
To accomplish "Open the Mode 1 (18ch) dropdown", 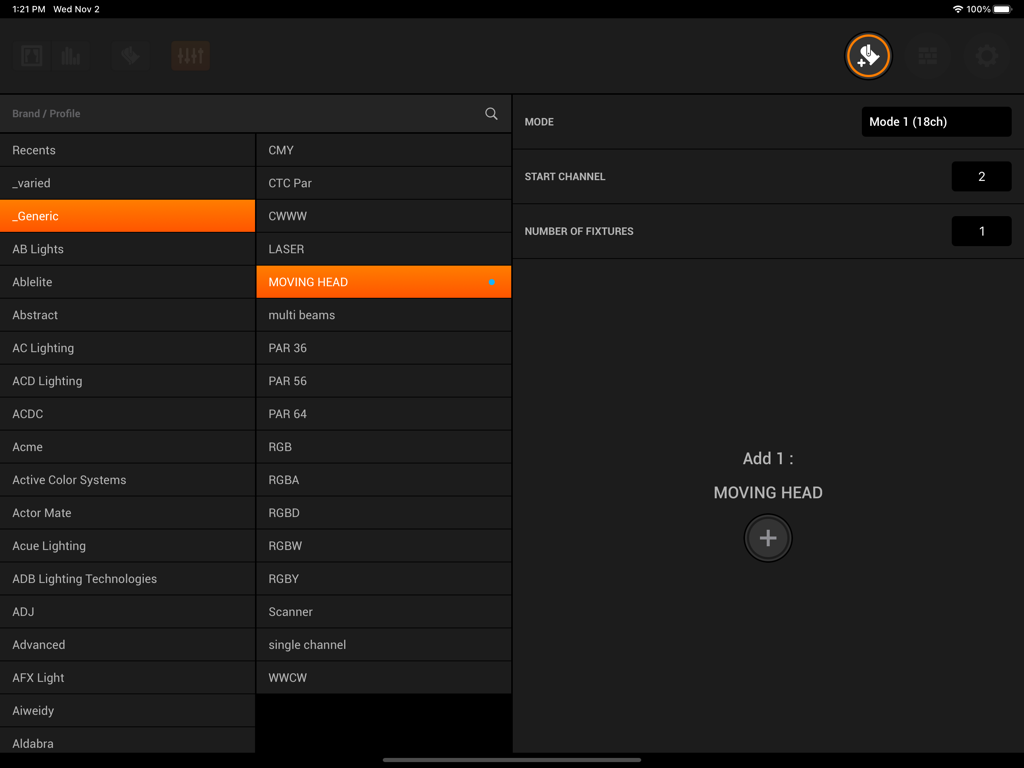I will [x=936, y=121].
